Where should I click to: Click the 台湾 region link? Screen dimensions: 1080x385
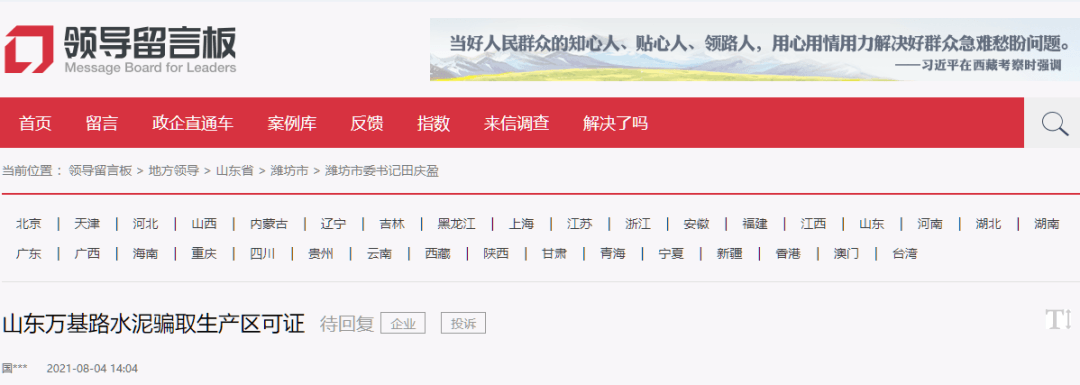click(x=904, y=253)
